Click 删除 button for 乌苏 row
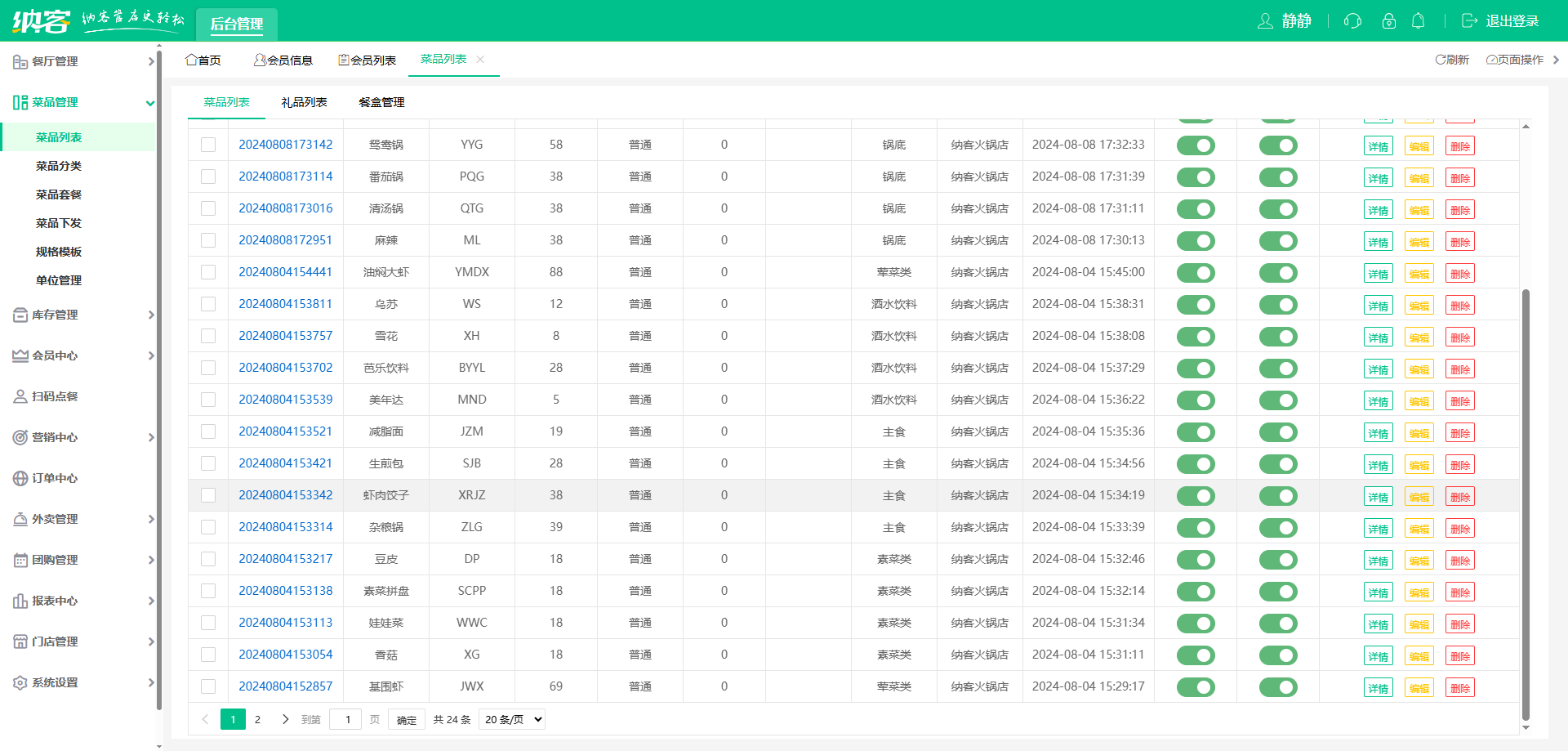Screen dimensions: 1568x751 1459,306
